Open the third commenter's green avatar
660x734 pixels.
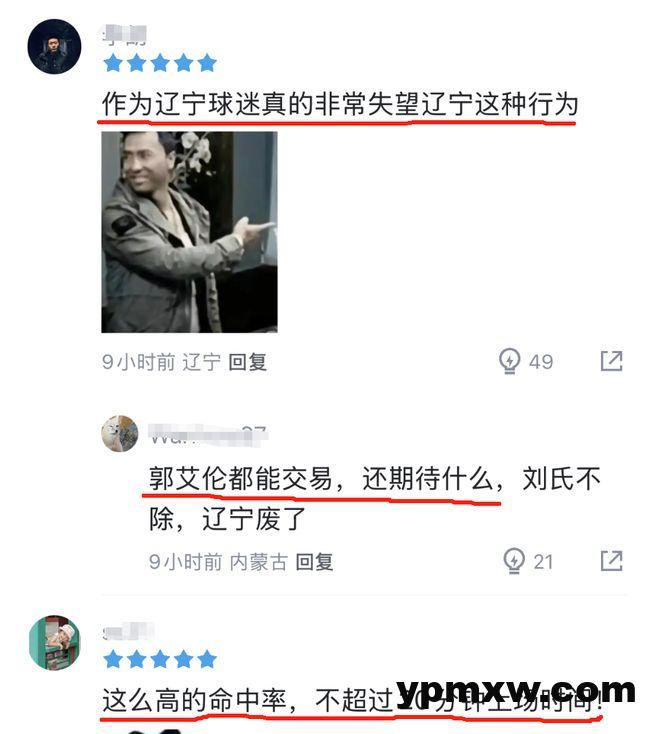pyautogui.click(x=54, y=642)
